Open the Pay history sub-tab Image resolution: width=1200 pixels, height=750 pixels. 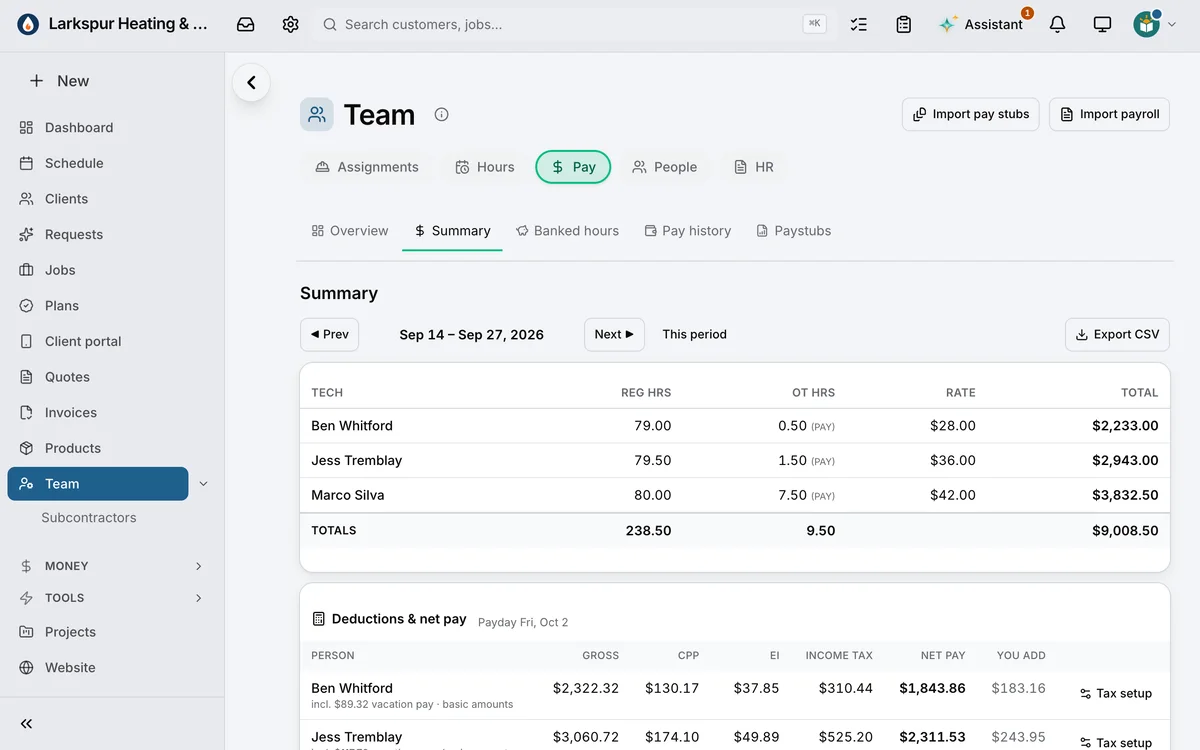[x=688, y=231]
